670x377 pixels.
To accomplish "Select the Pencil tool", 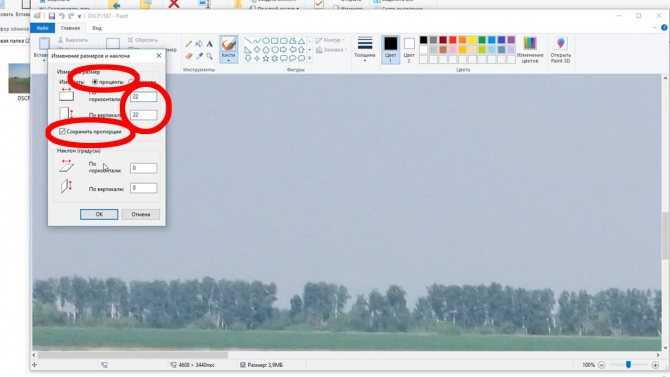I will click(188, 44).
